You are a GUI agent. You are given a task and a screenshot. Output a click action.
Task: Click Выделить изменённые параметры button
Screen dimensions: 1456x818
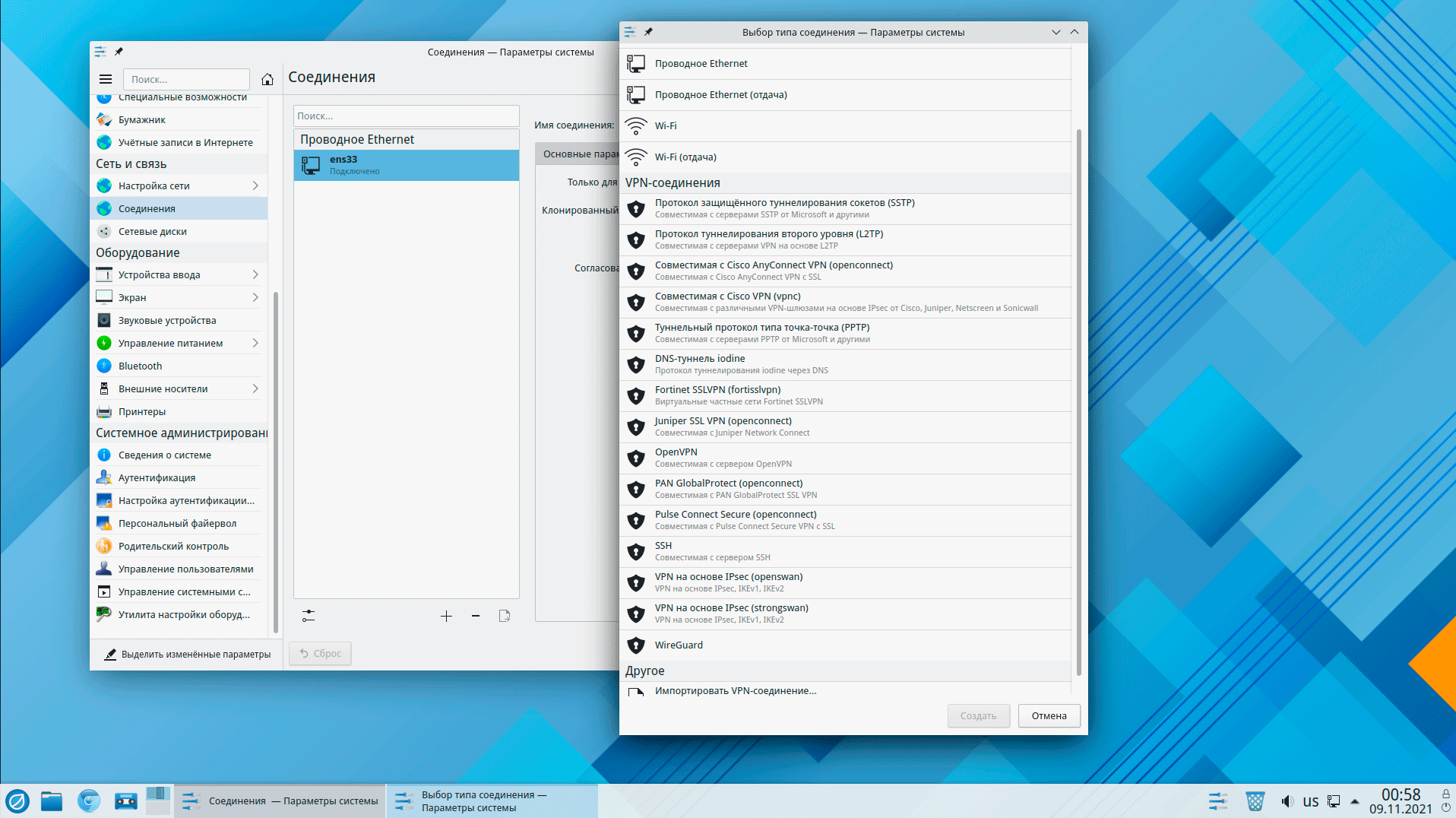click(187, 654)
